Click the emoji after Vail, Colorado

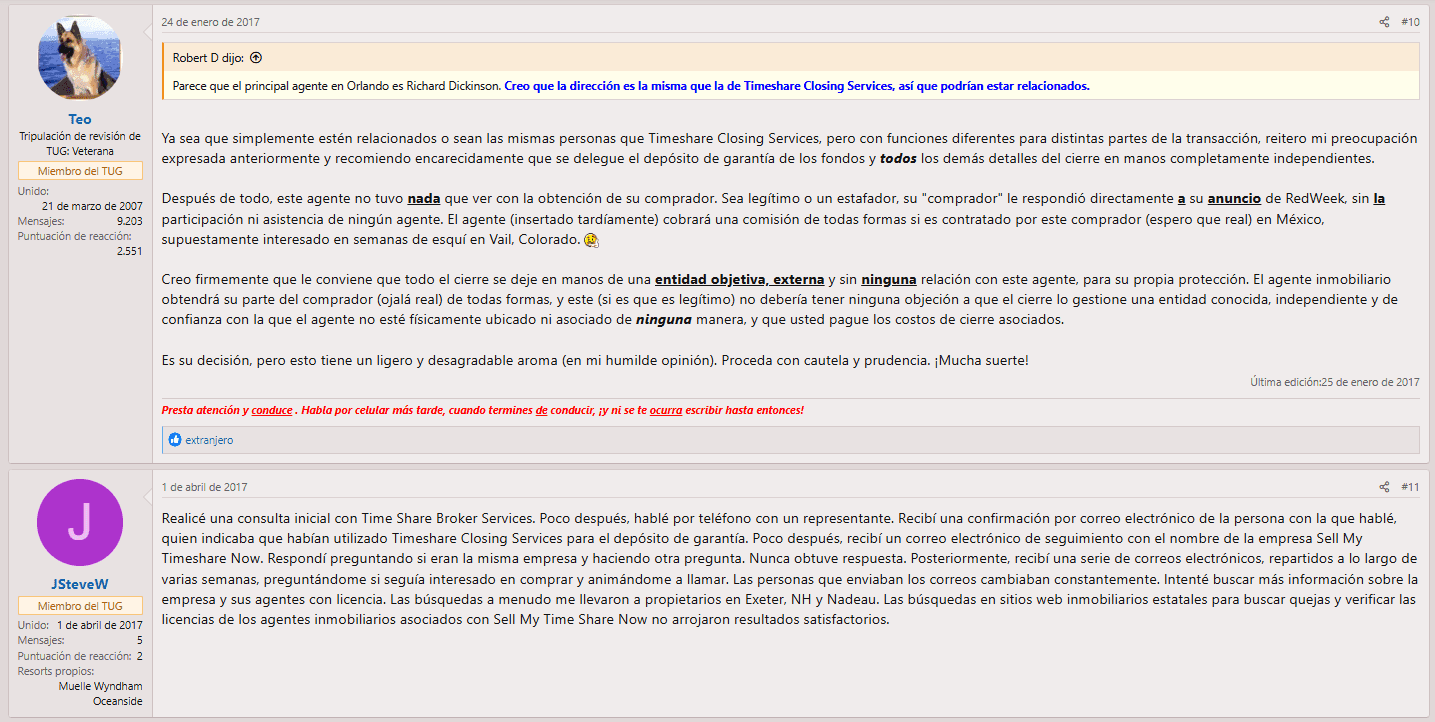click(x=591, y=241)
